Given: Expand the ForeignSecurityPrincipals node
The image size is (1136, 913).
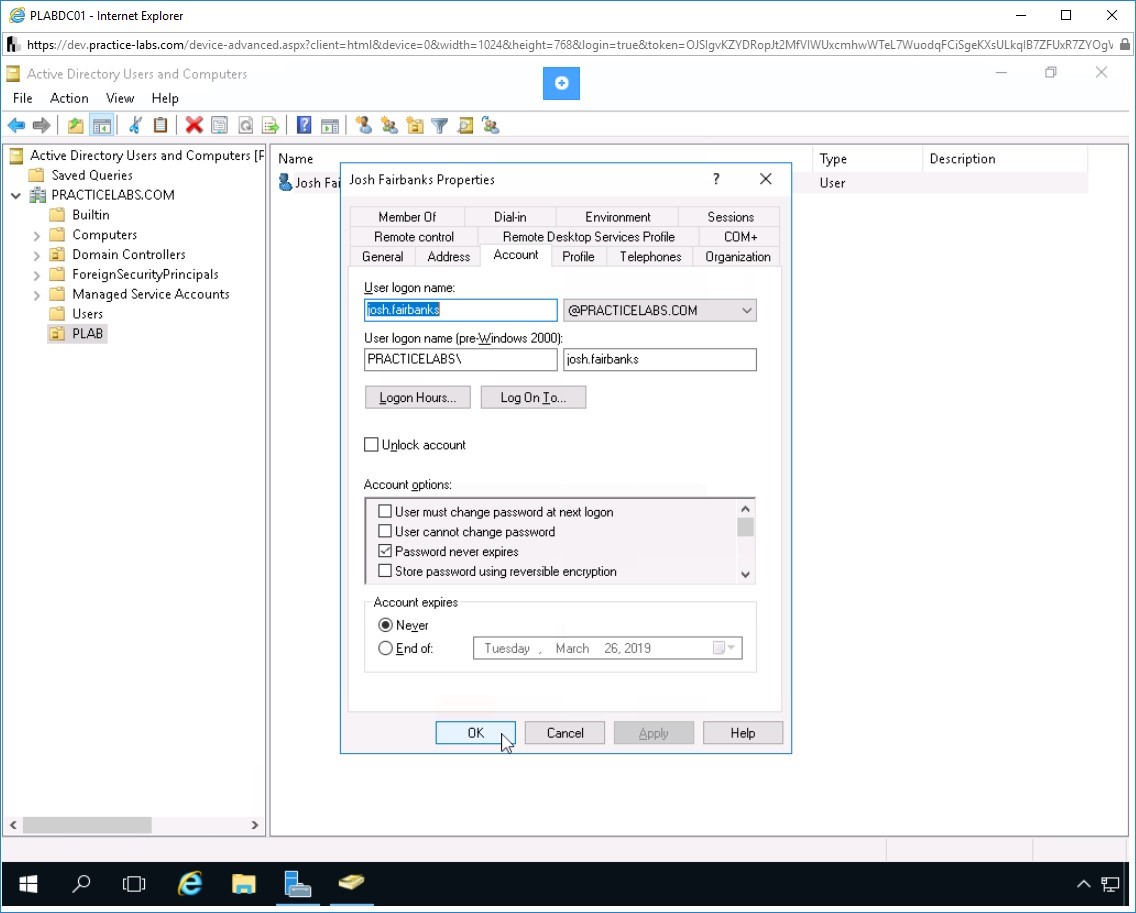Looking at the screenshot, I should point(36,275).
